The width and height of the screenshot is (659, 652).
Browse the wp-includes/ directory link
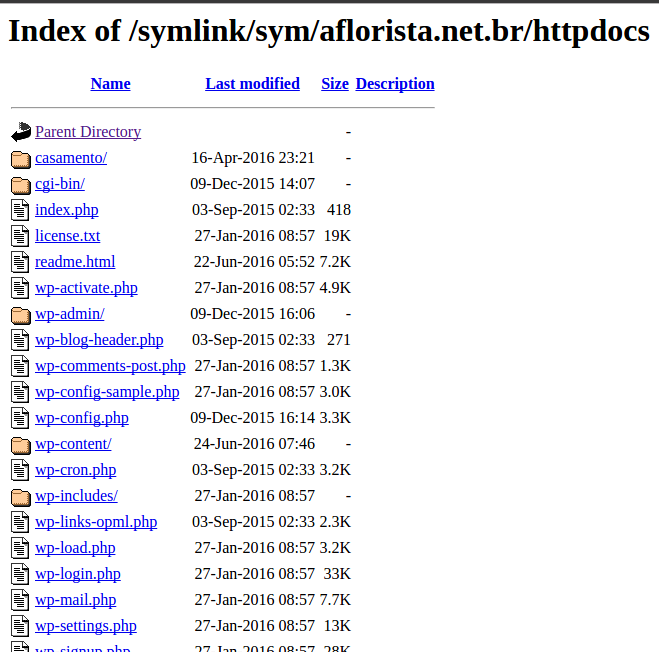[76, 496]
